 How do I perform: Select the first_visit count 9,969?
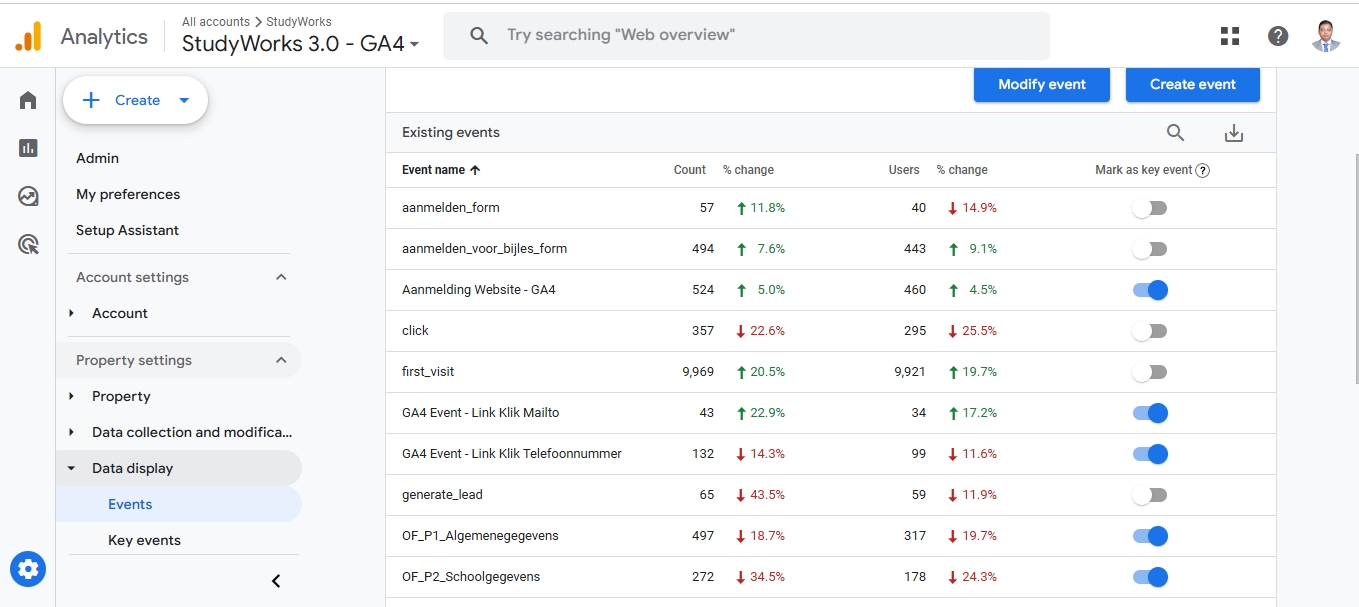point(698,372)
